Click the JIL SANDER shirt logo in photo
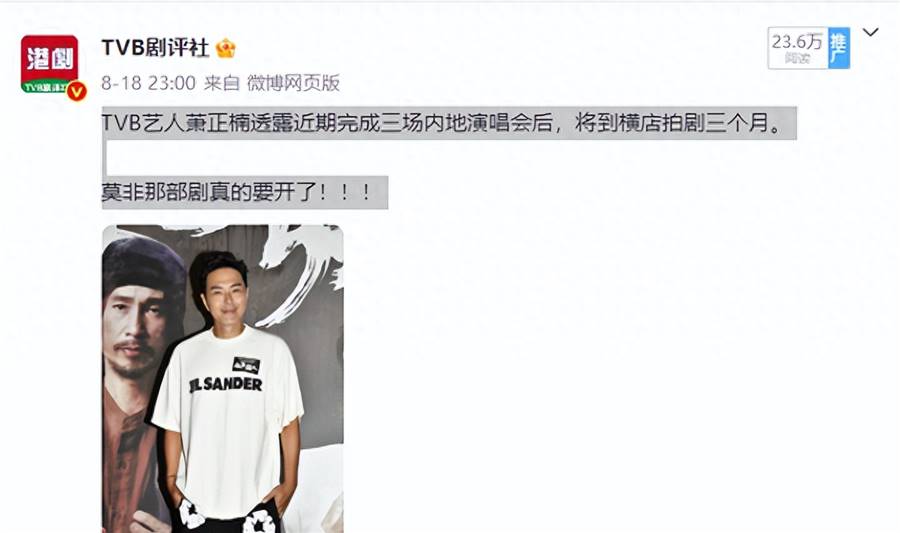The image size is (900, 533). coord(226,384)
